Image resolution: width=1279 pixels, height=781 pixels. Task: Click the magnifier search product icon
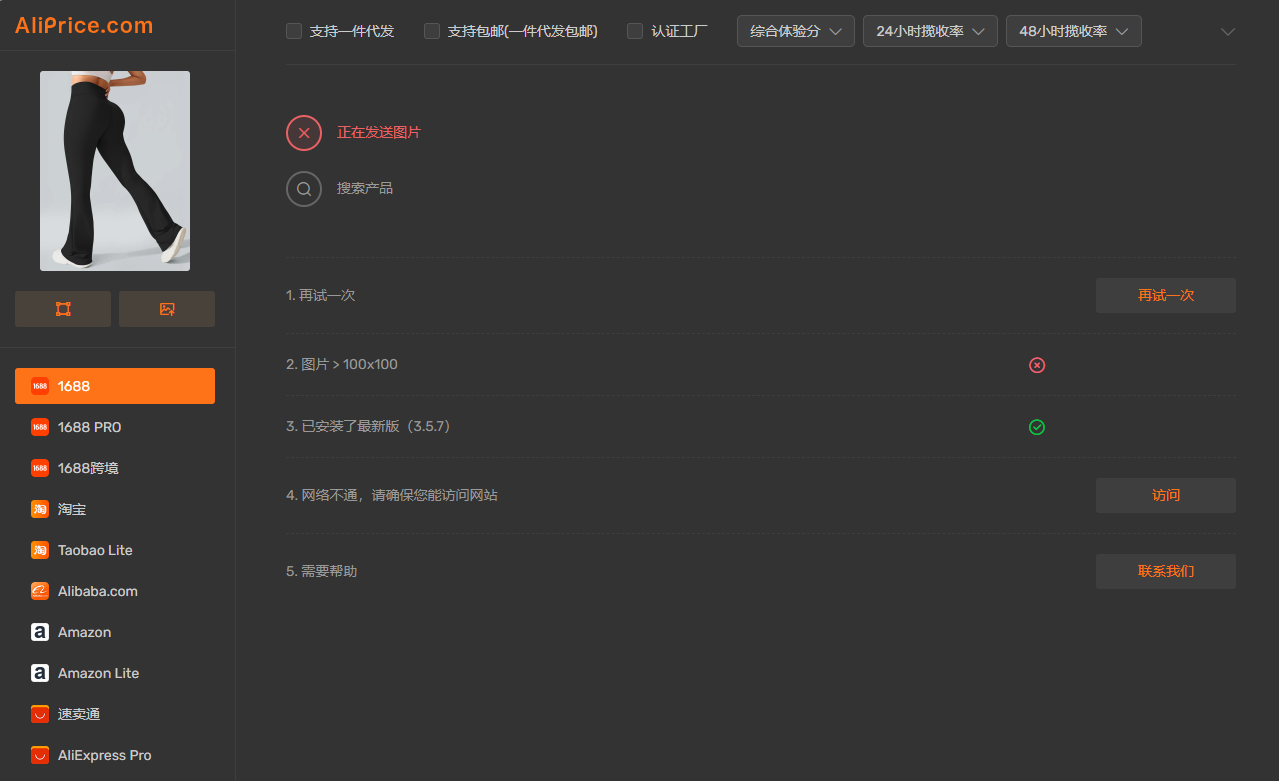click(304, 189)
